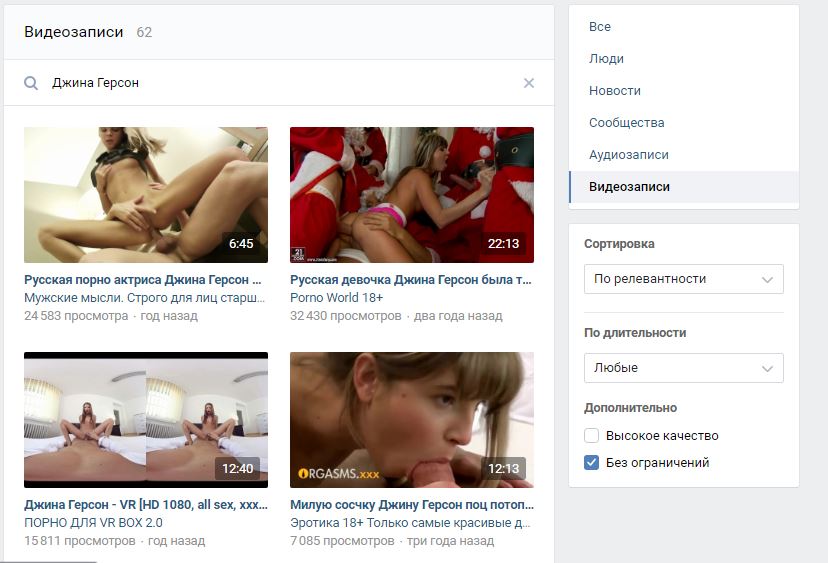Open the video thumbnail with duration 12:13
The height and width of the screenshot is (563, 828).
coord(412,420)
